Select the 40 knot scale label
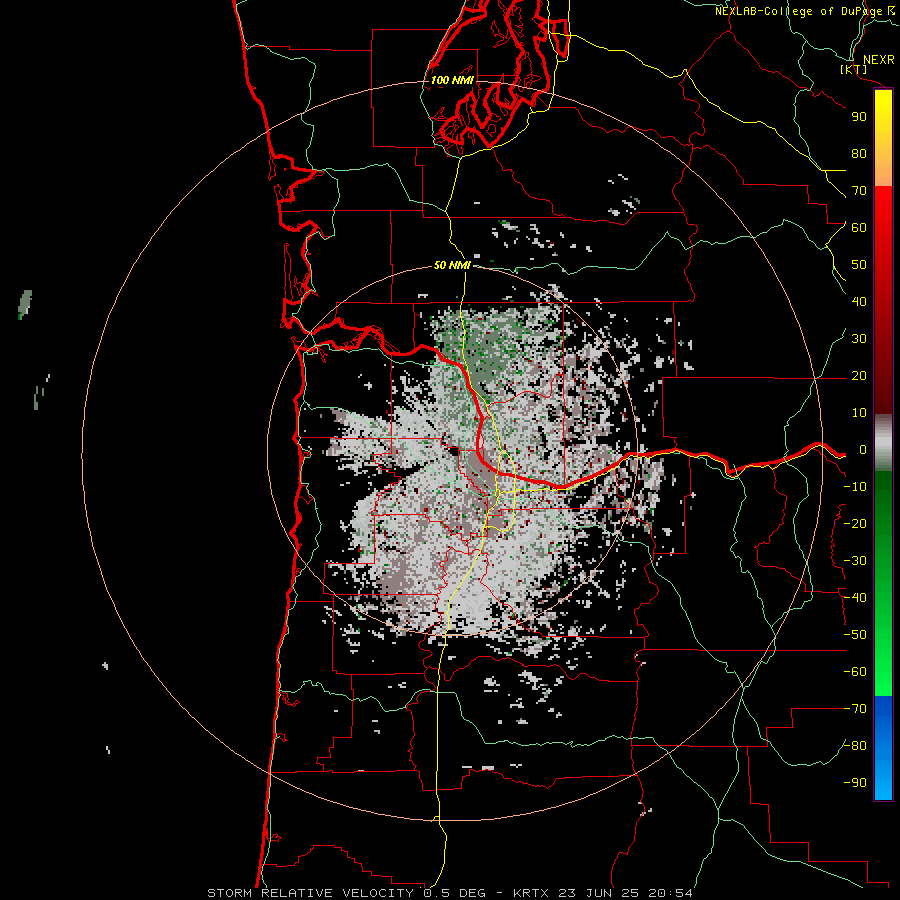Image resolution: width=900 pixels, height=900 pixels. (x=859, y=302)
